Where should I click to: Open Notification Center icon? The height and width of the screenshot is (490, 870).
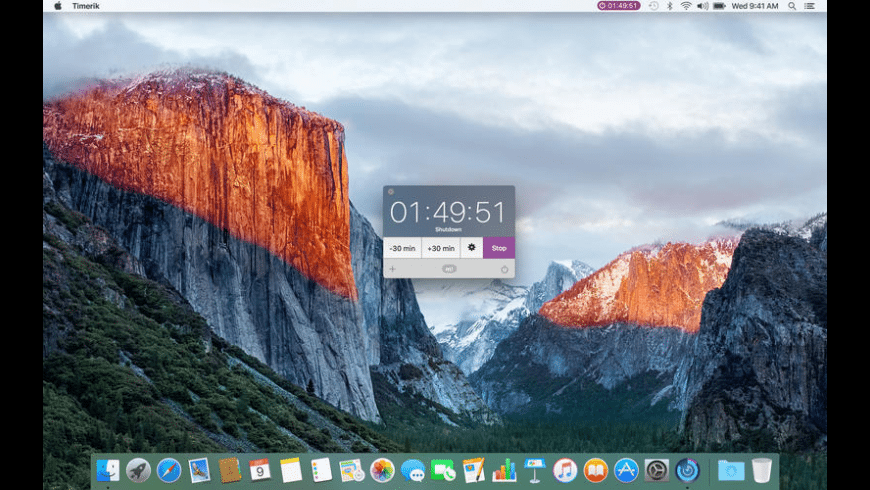pos(810,6)
